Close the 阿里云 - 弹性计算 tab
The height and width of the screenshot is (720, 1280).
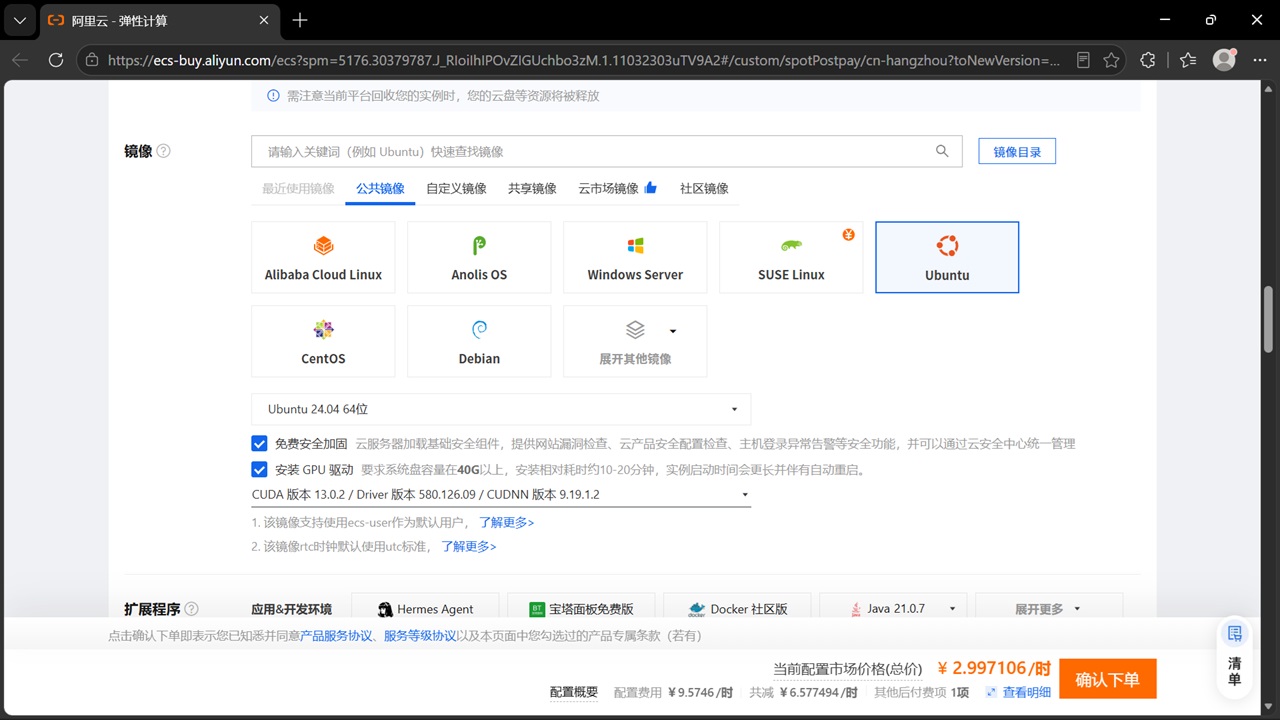point(264,20)
